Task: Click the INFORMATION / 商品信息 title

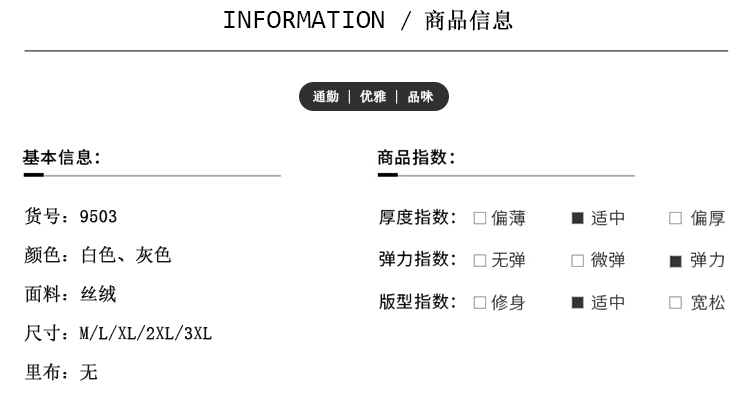Action: click(368, 20)
